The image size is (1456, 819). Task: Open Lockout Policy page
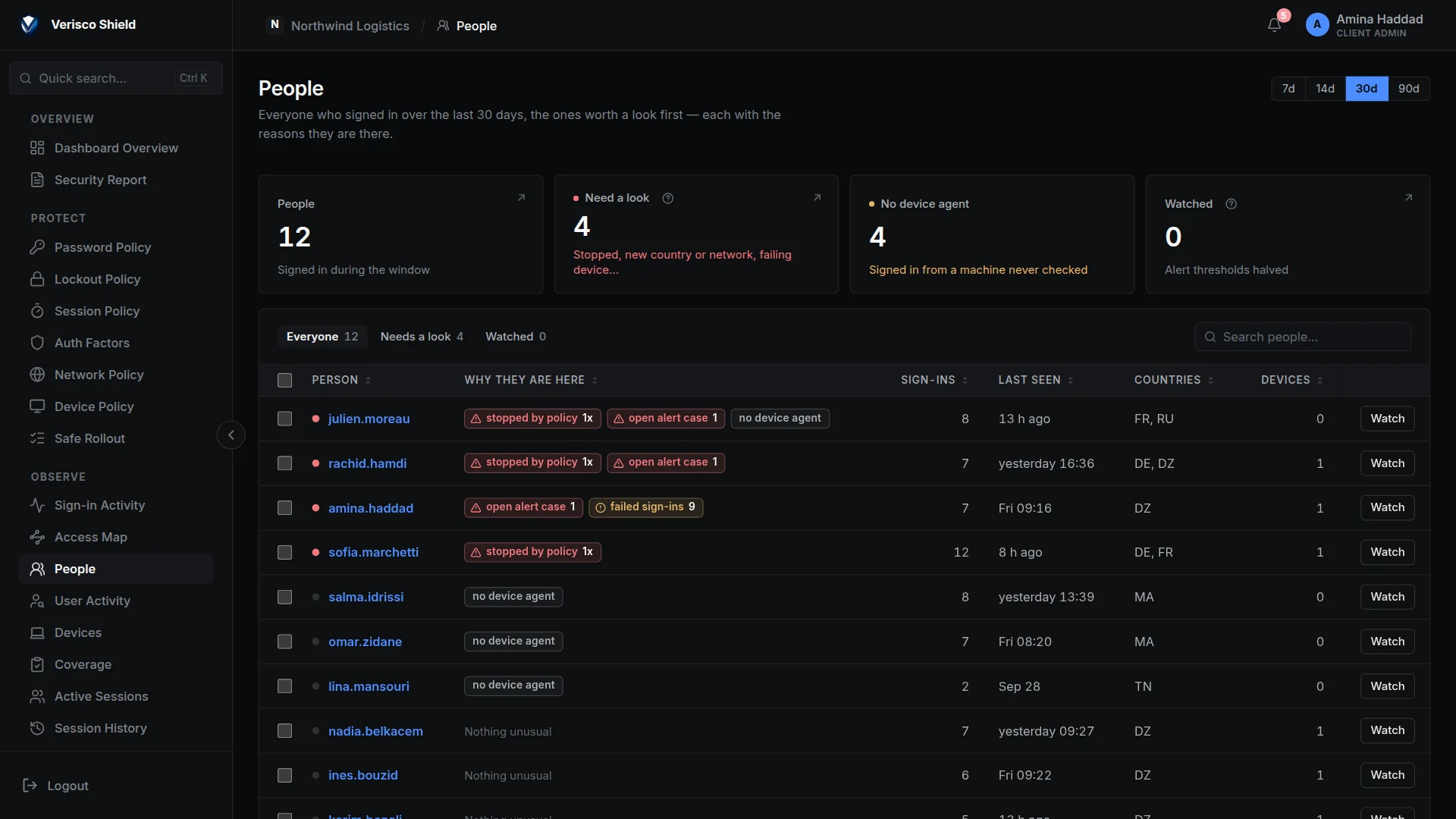click(x=116, y=279)
